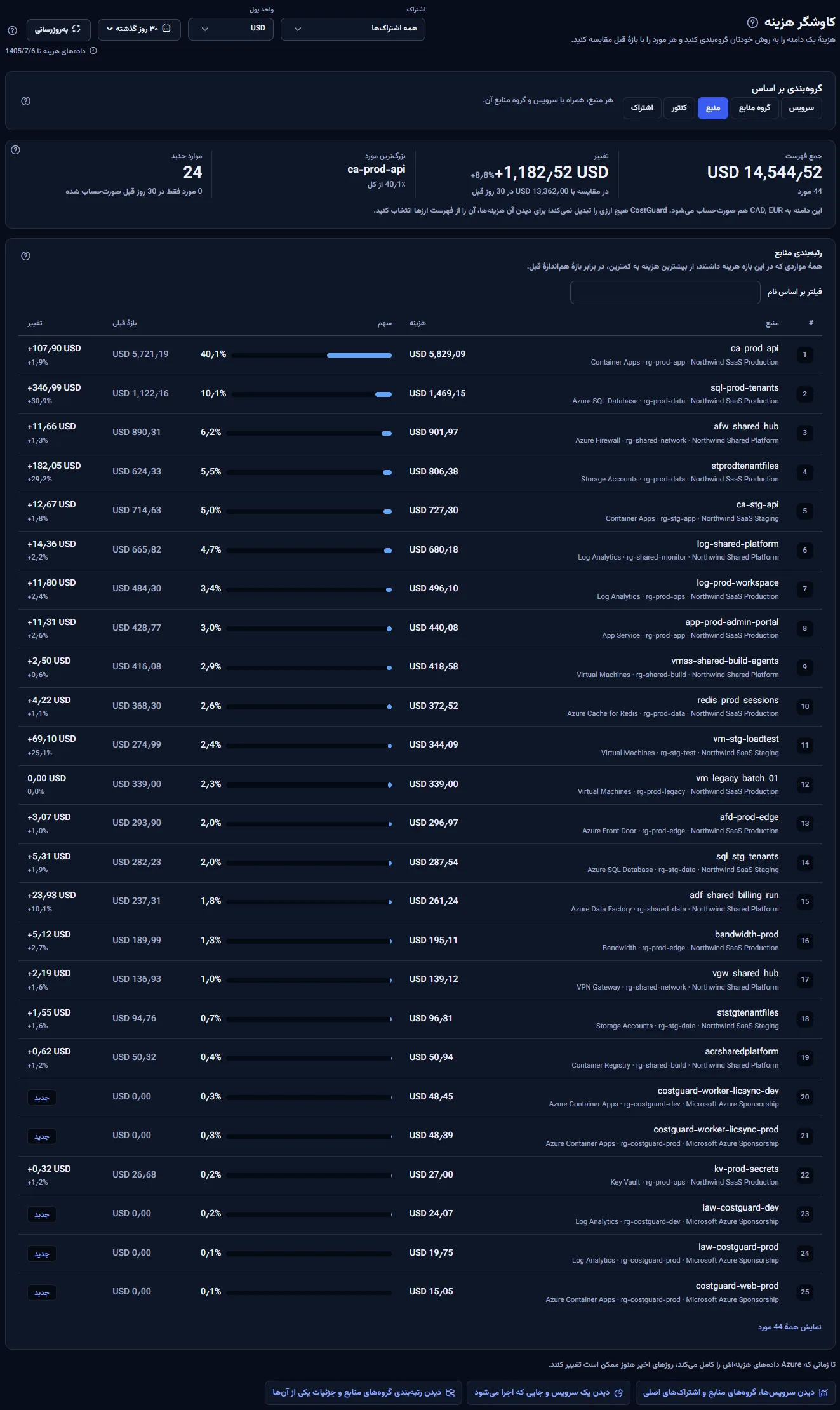Select the active منبع grouping tab
840x1410 pixels.
coord(713,108)
